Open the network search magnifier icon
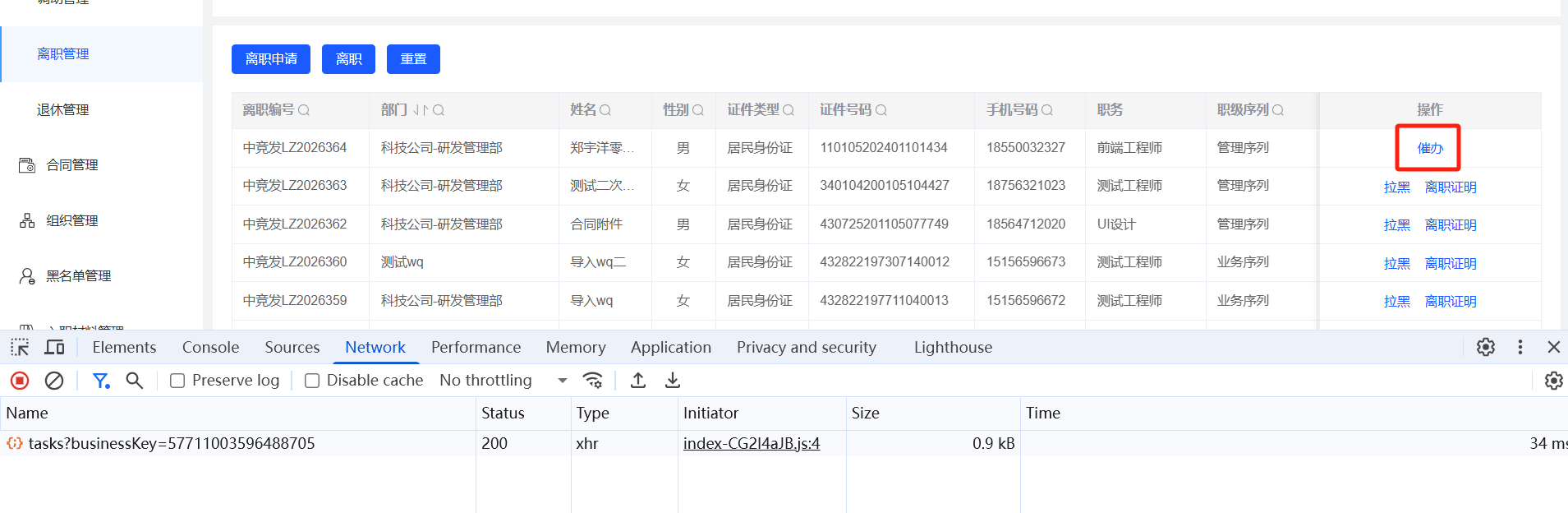Image resolution: width=1568 pixels, height=513 pixels. tap(134, 381)
